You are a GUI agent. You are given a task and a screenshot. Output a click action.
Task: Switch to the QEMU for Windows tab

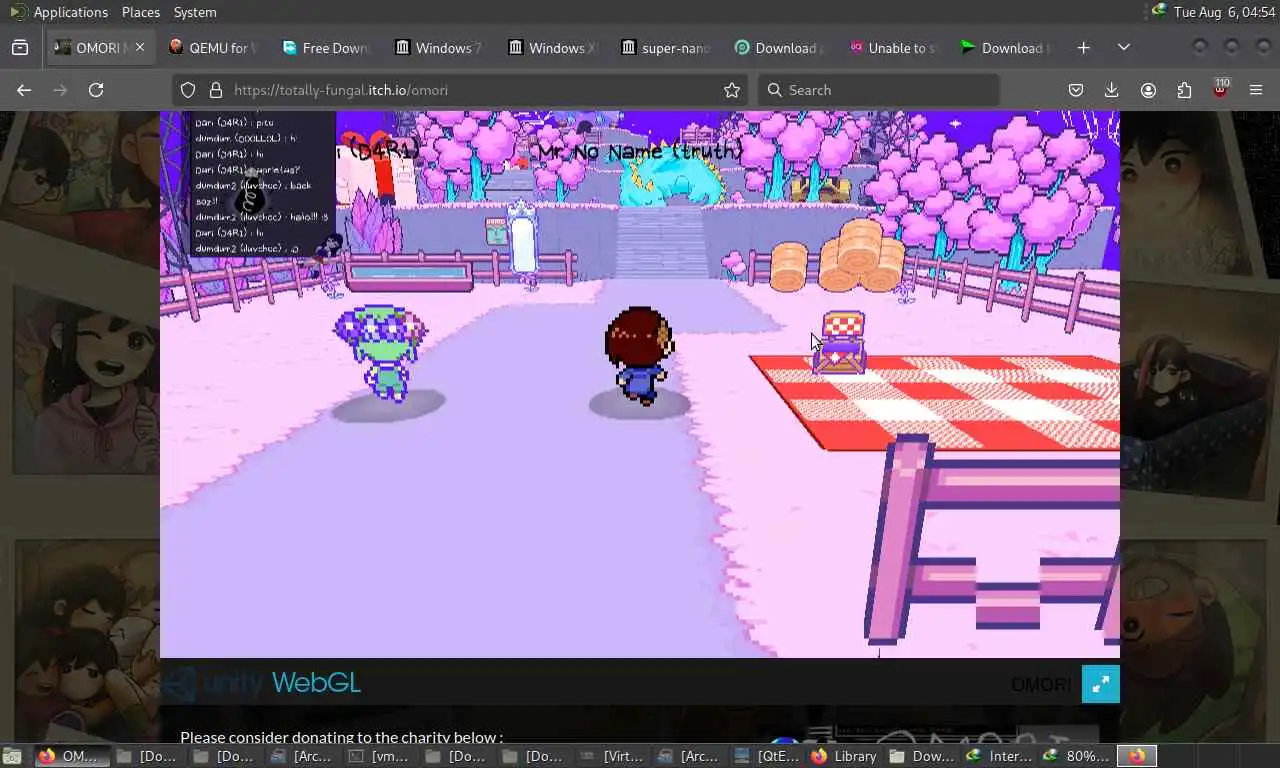[213, 48]
